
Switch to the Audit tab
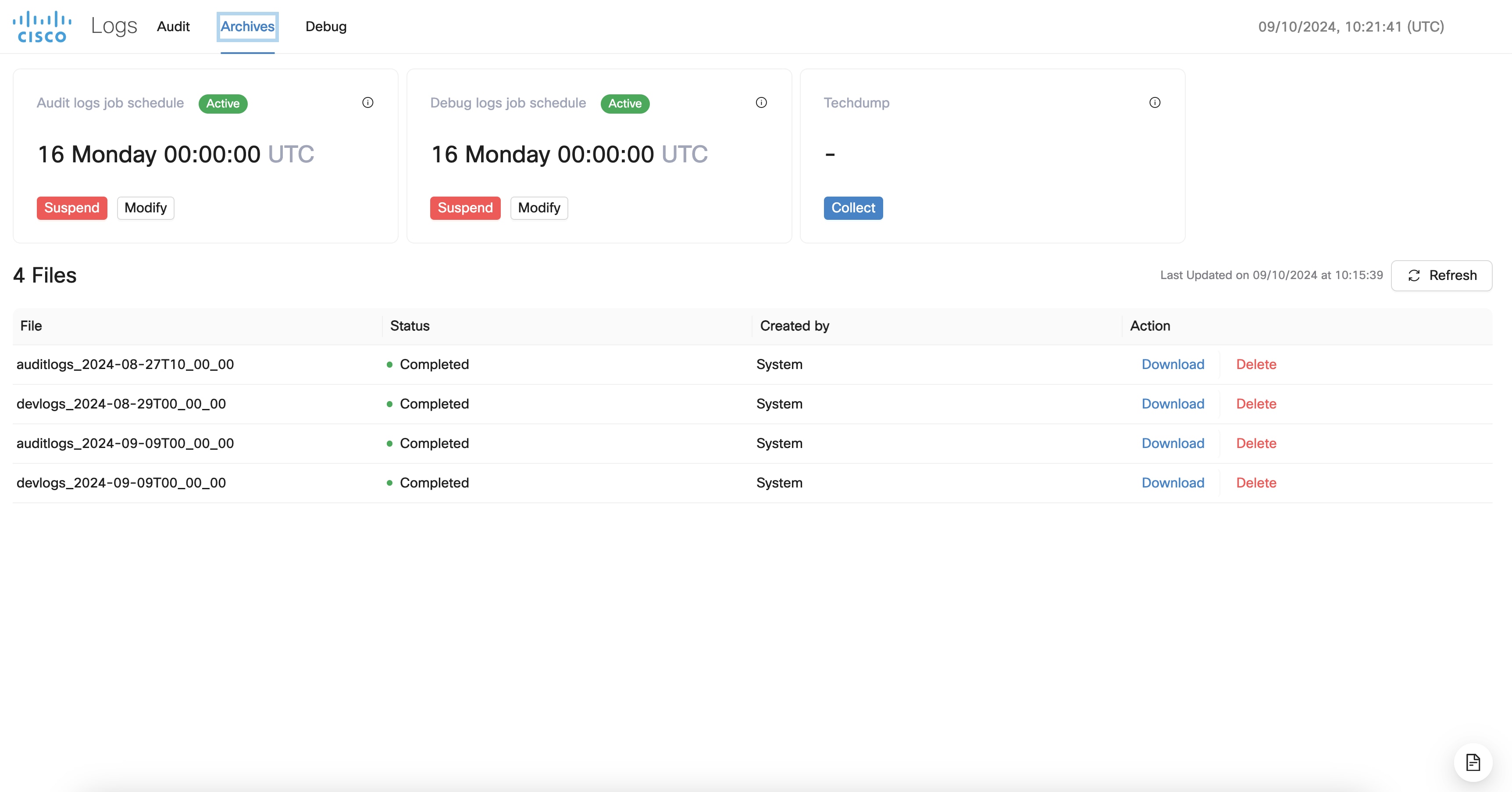[173, 26]
